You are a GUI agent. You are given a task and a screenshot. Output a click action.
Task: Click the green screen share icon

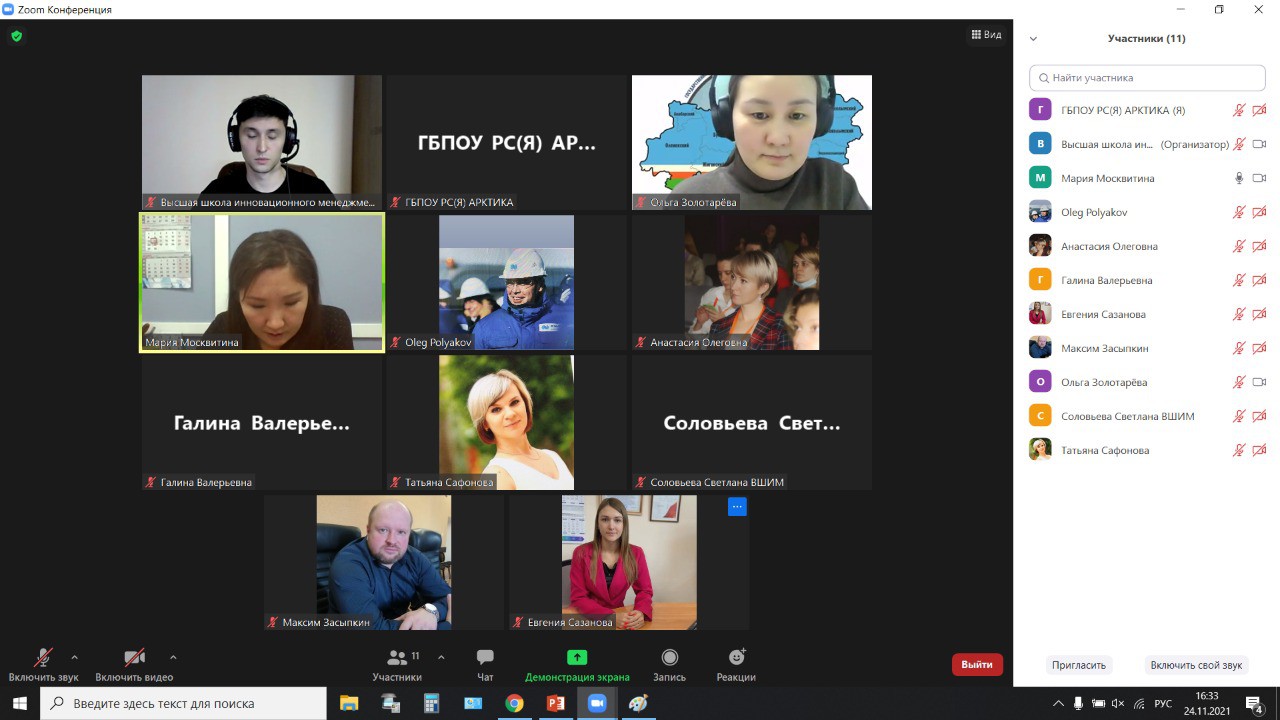[577, 657]
